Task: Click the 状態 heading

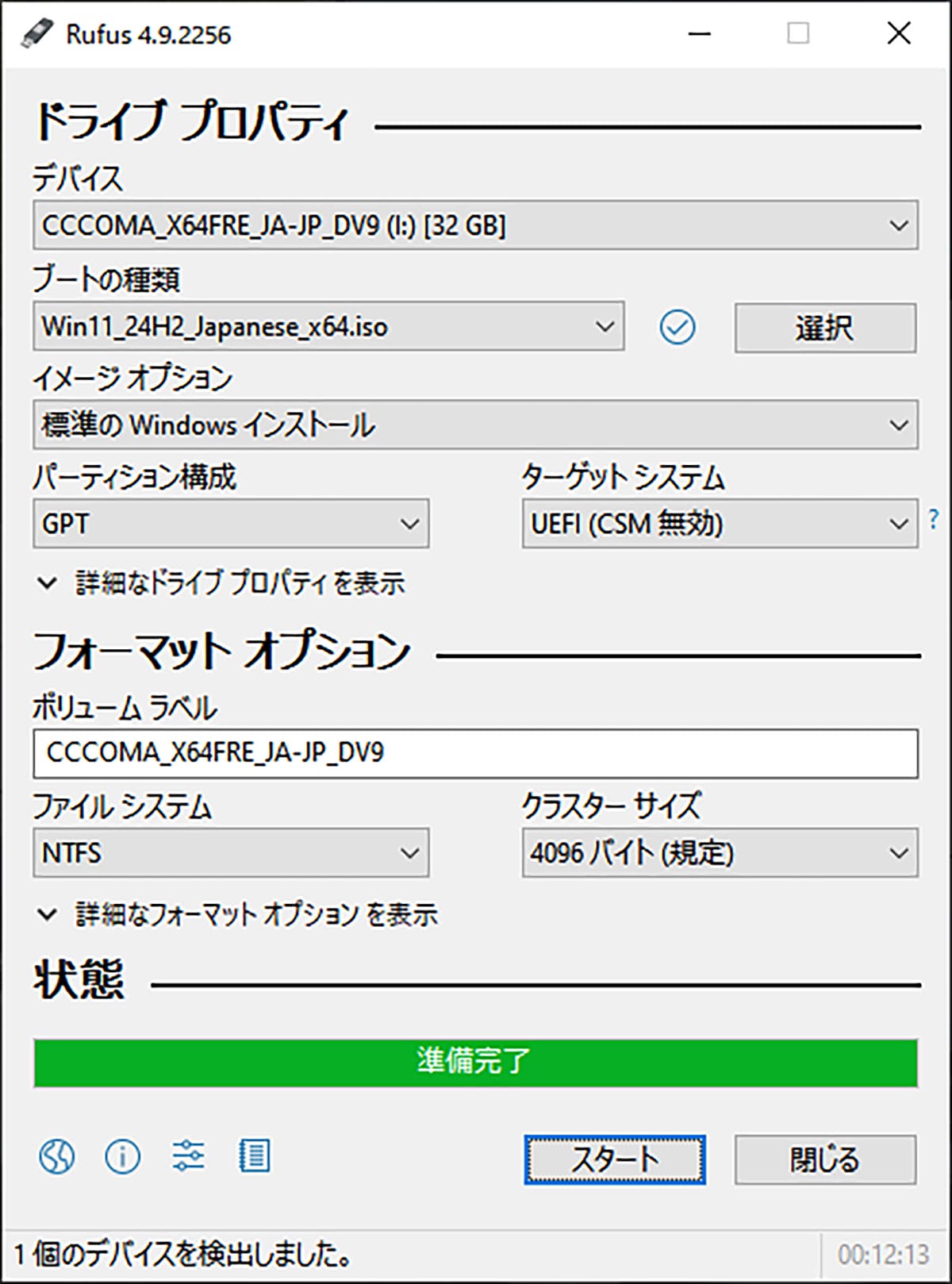Action: coord(79,980)
